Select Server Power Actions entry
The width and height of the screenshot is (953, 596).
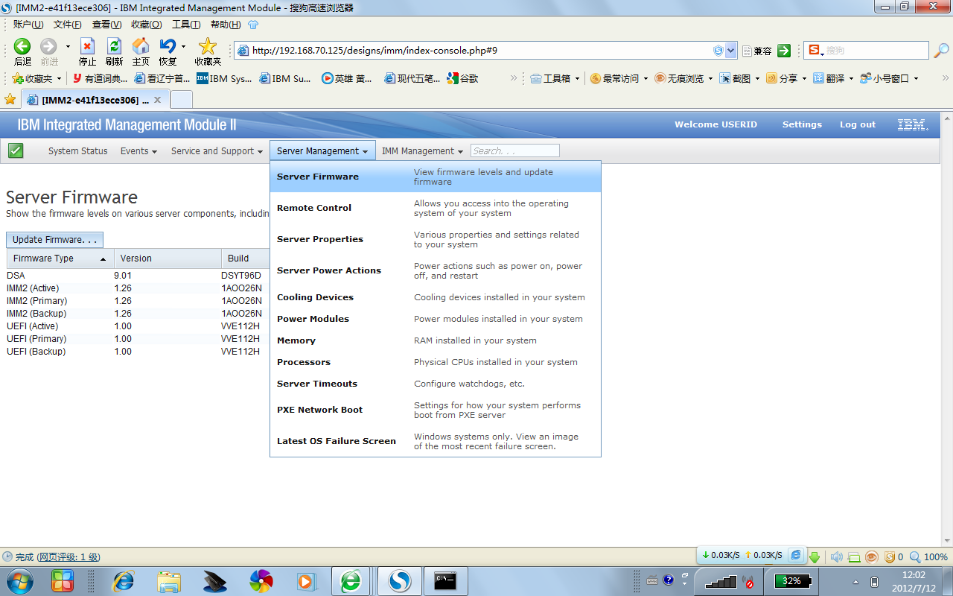(x=435, y=270)
